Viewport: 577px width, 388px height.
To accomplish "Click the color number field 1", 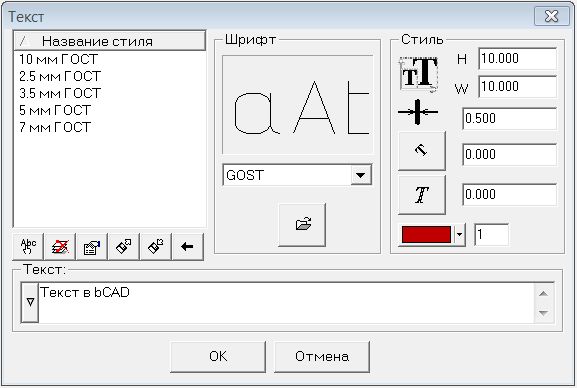I will click(x=492, y=234).
